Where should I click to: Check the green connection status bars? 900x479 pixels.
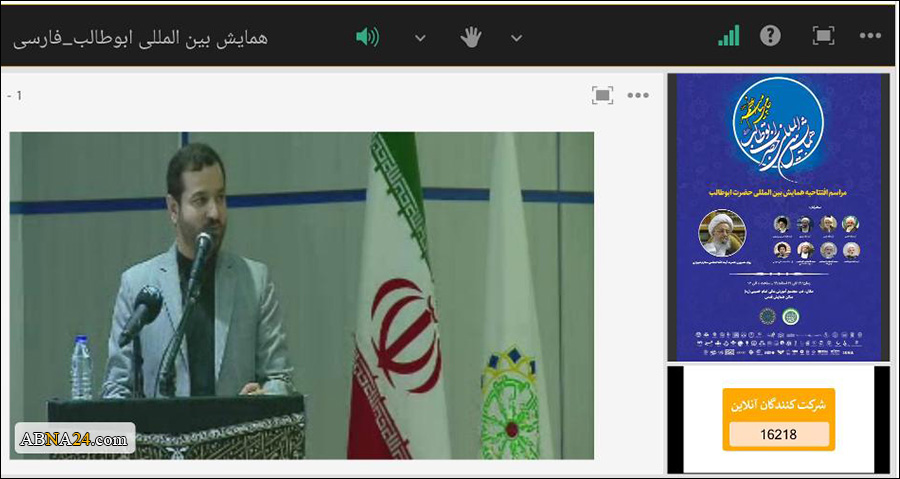click(x=728, y=36)
